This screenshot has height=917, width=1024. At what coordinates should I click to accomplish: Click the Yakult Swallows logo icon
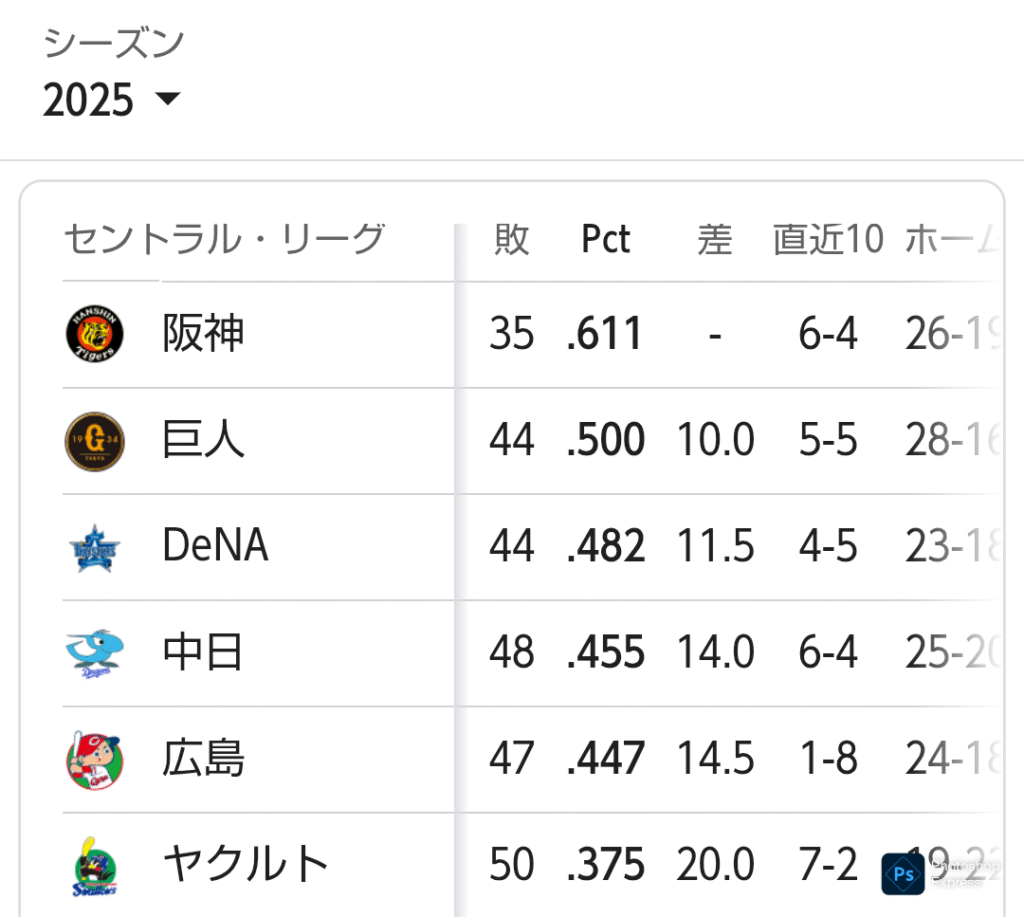[x=95, y=867]
